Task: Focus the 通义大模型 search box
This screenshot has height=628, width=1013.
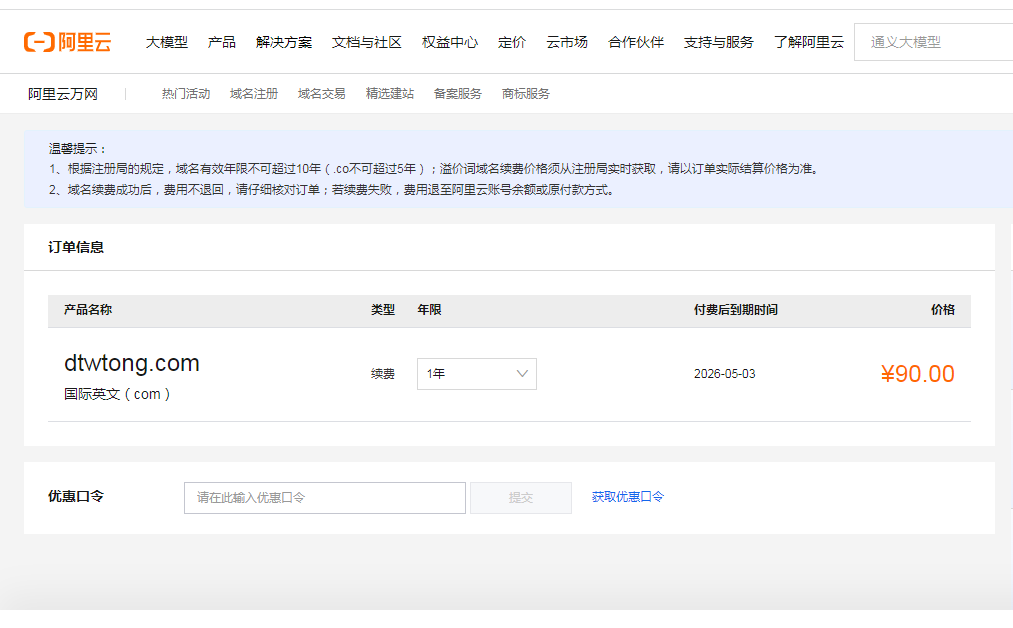Action: point(934,42)
